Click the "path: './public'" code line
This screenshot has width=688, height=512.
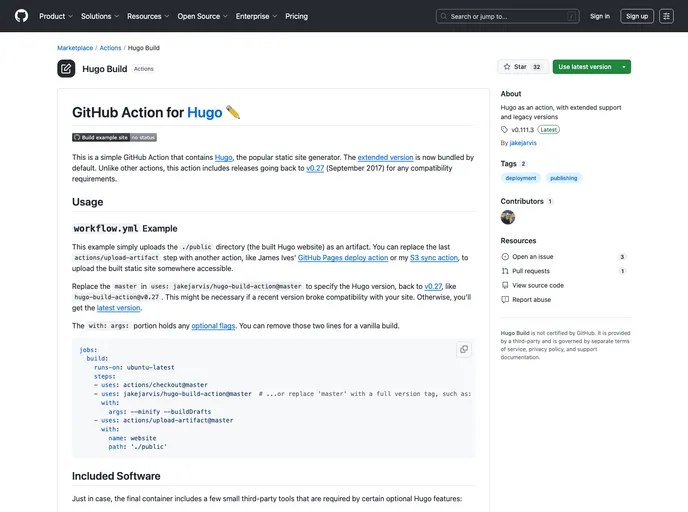(x=138, y=447)
